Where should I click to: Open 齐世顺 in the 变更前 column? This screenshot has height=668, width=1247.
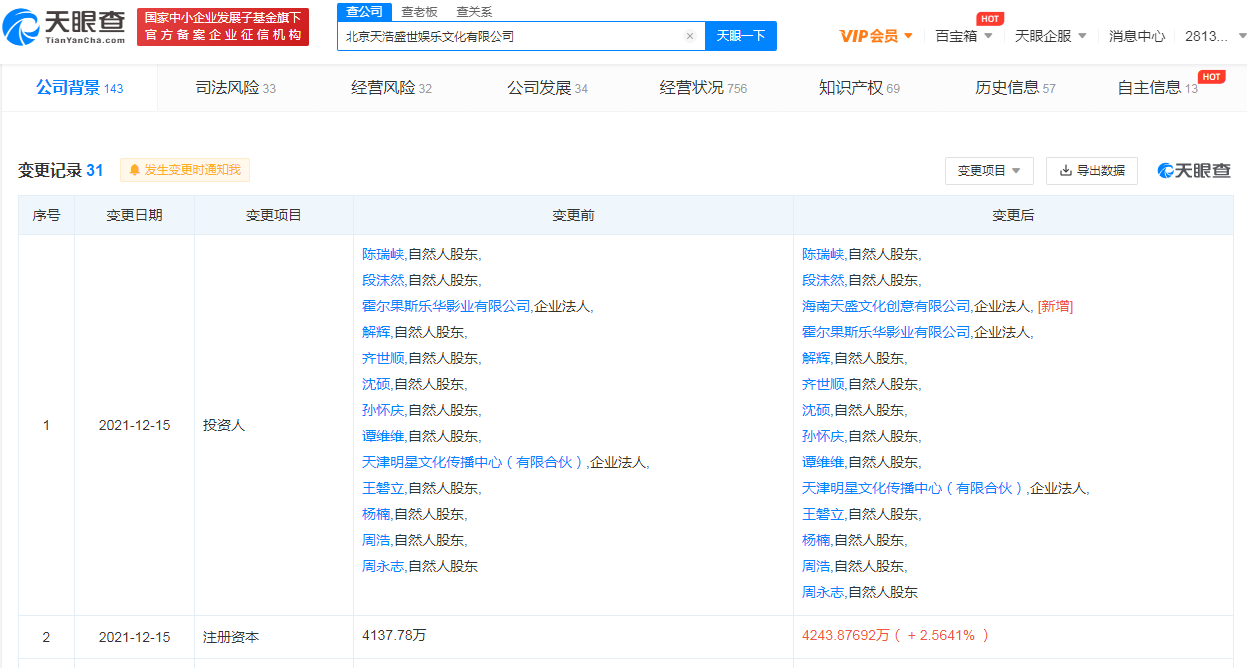coord(383,358)
